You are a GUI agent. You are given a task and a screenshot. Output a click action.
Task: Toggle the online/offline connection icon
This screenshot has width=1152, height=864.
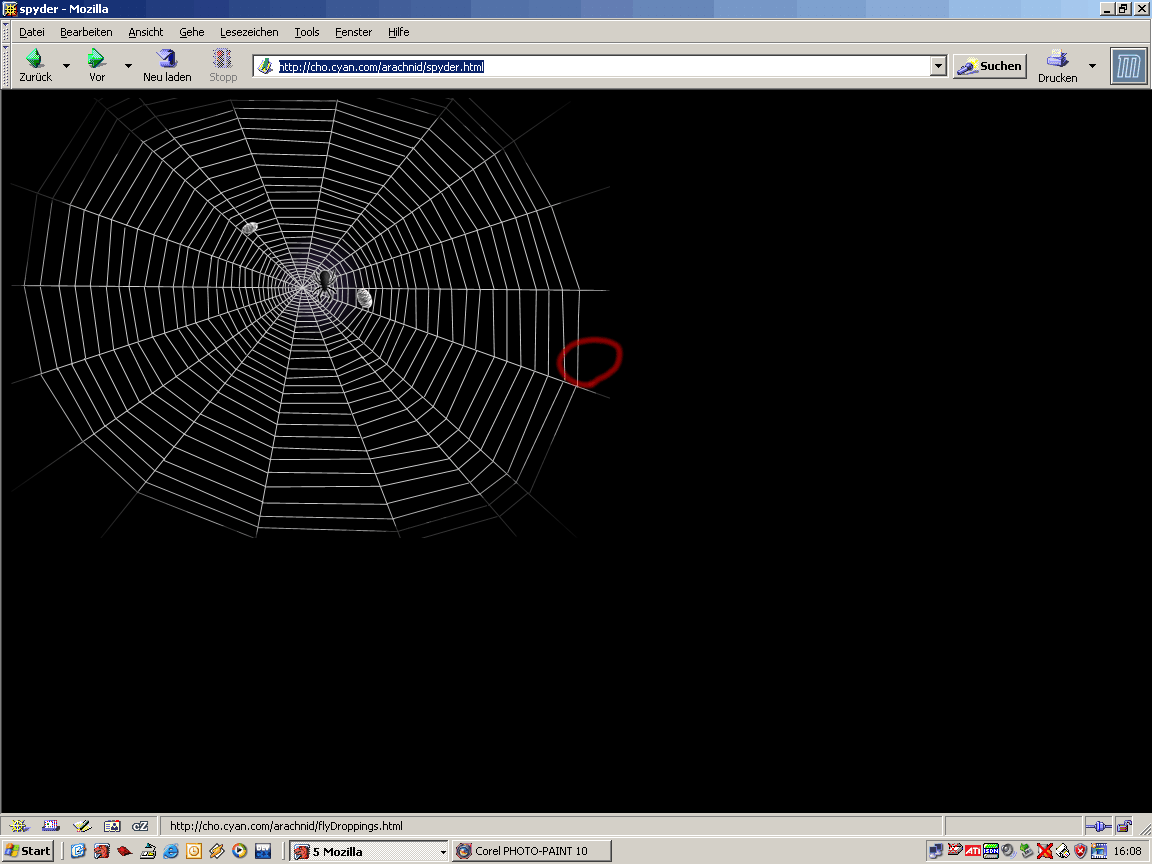(x=1098, y=826)
